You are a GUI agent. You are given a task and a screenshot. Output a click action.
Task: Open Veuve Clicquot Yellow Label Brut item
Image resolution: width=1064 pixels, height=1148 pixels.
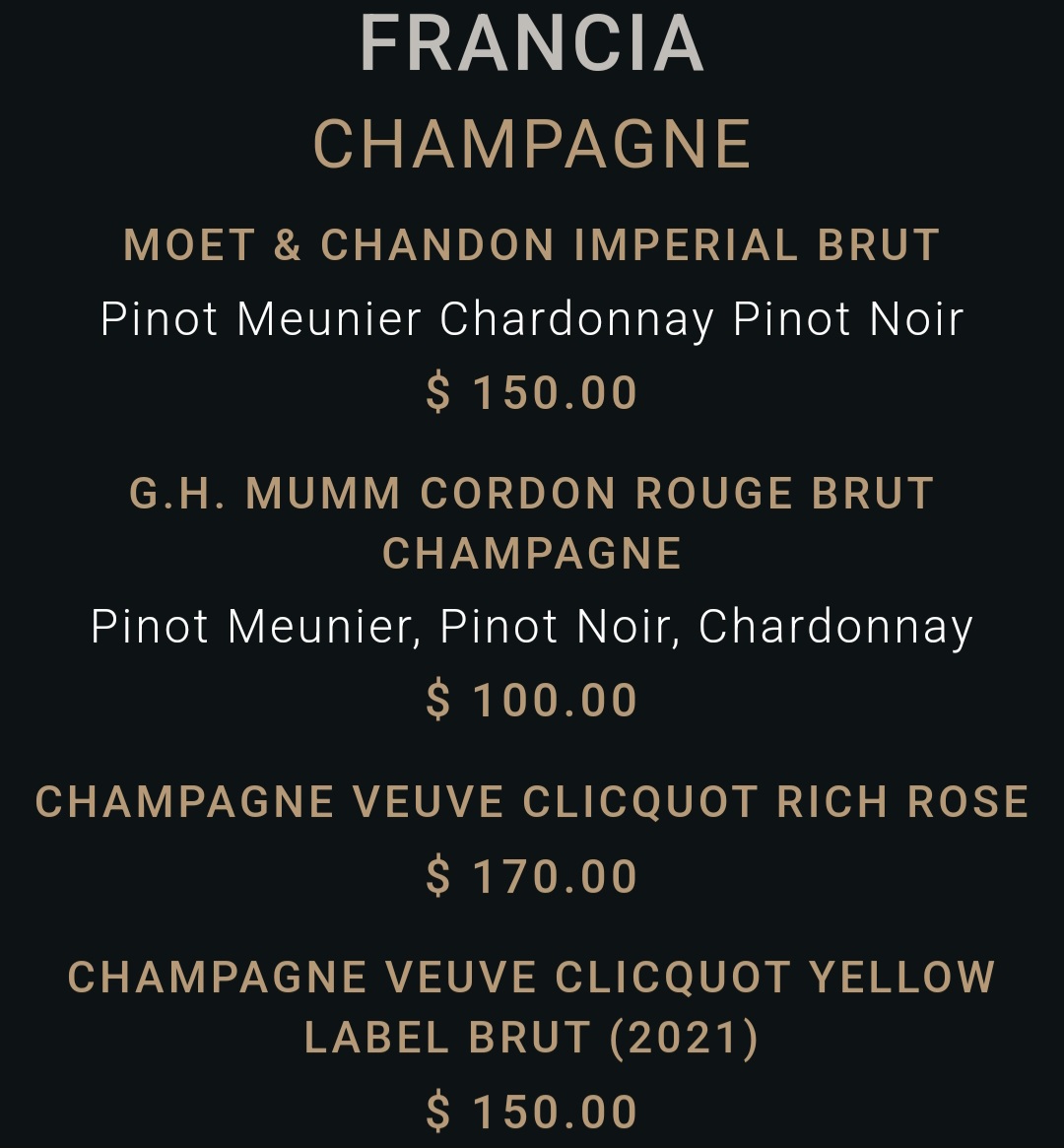(532, 1007)
